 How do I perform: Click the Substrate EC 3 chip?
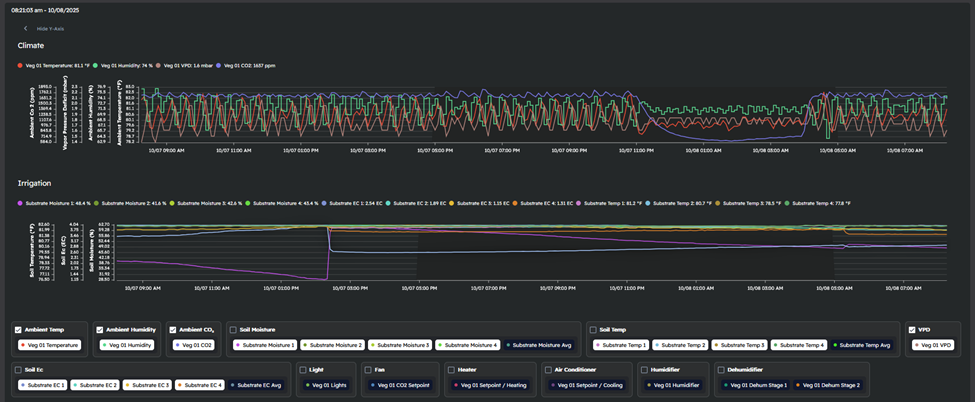[x=145, y=385]
